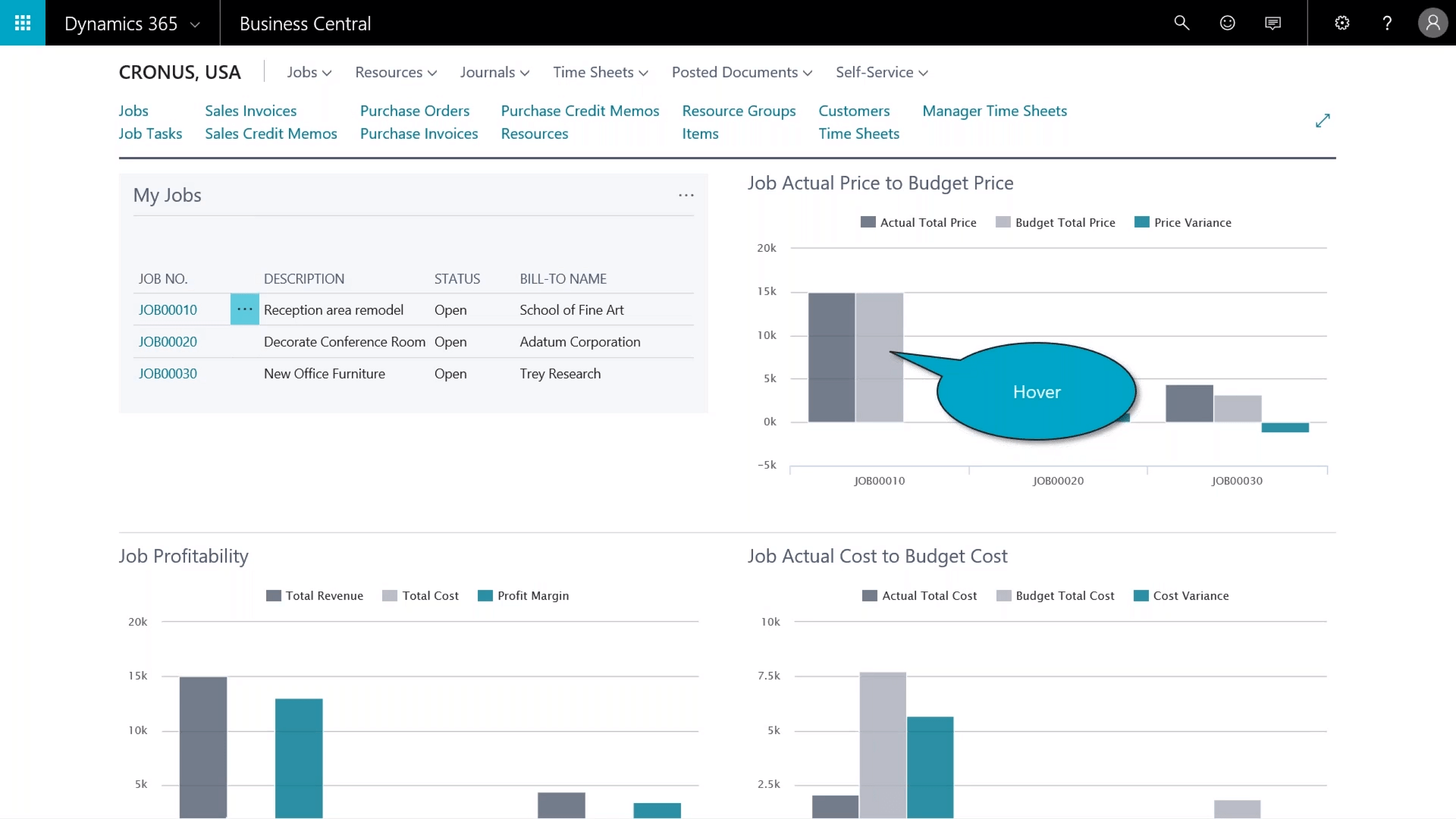1456x819 pixels.
Task: Click tallest Budget Total Cost bar
Action: [883, 745]
